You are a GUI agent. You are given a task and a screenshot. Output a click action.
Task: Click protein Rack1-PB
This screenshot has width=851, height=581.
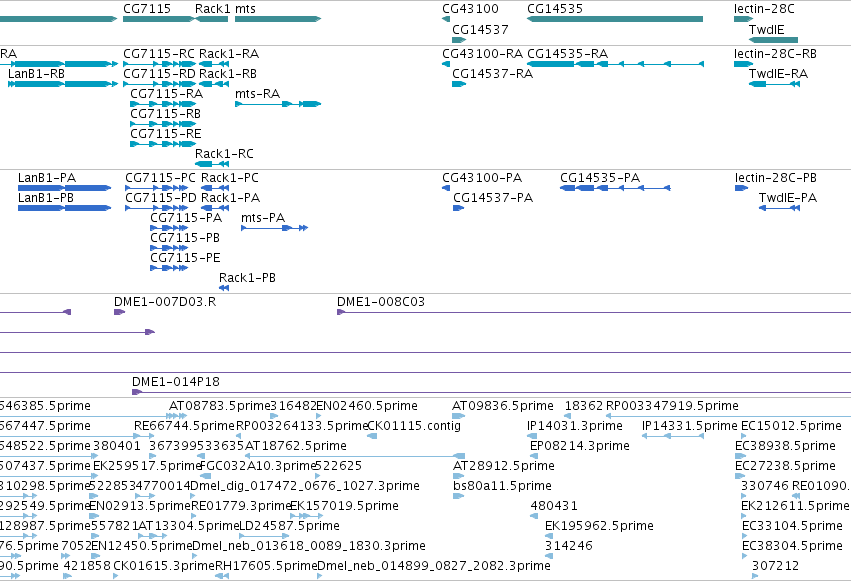[x=247, y=278]
